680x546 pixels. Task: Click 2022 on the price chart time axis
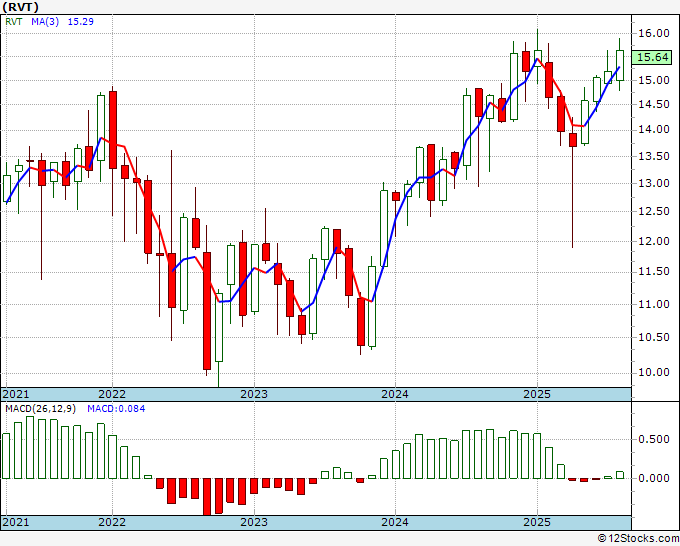(112, 394)
